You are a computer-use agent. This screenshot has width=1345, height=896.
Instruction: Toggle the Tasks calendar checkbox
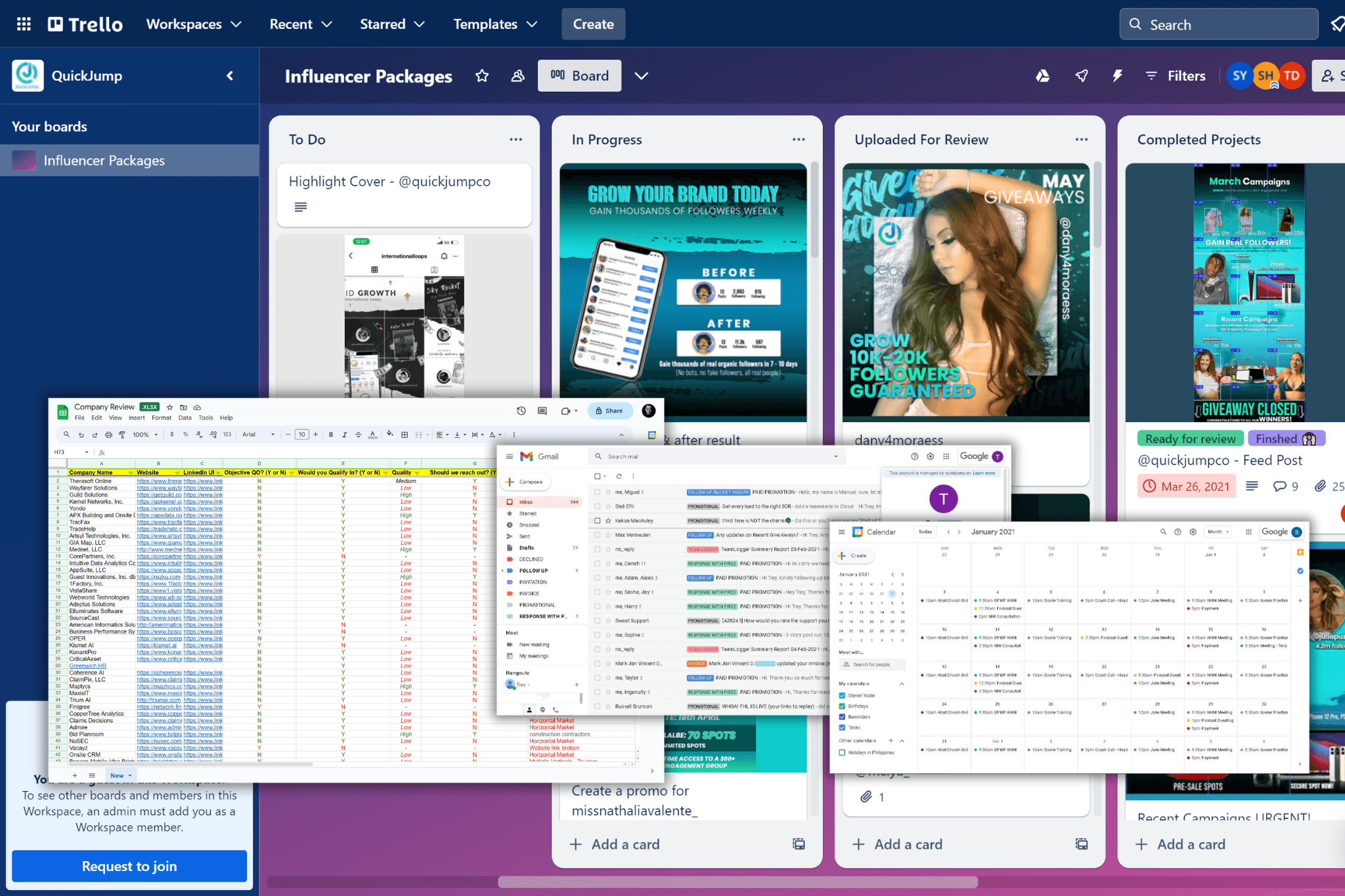842,727
